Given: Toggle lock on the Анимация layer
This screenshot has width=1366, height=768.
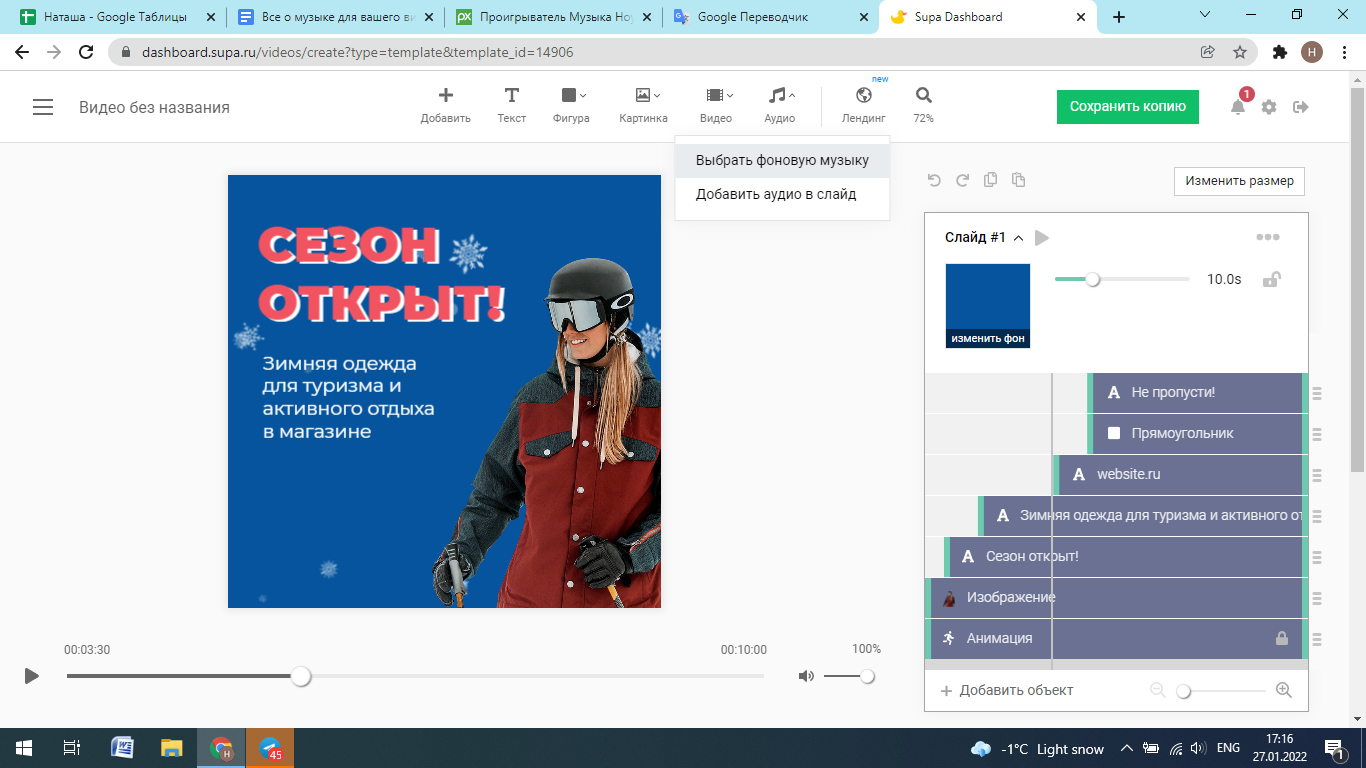Looking at the screenshot, I should tap(1282, 638).
